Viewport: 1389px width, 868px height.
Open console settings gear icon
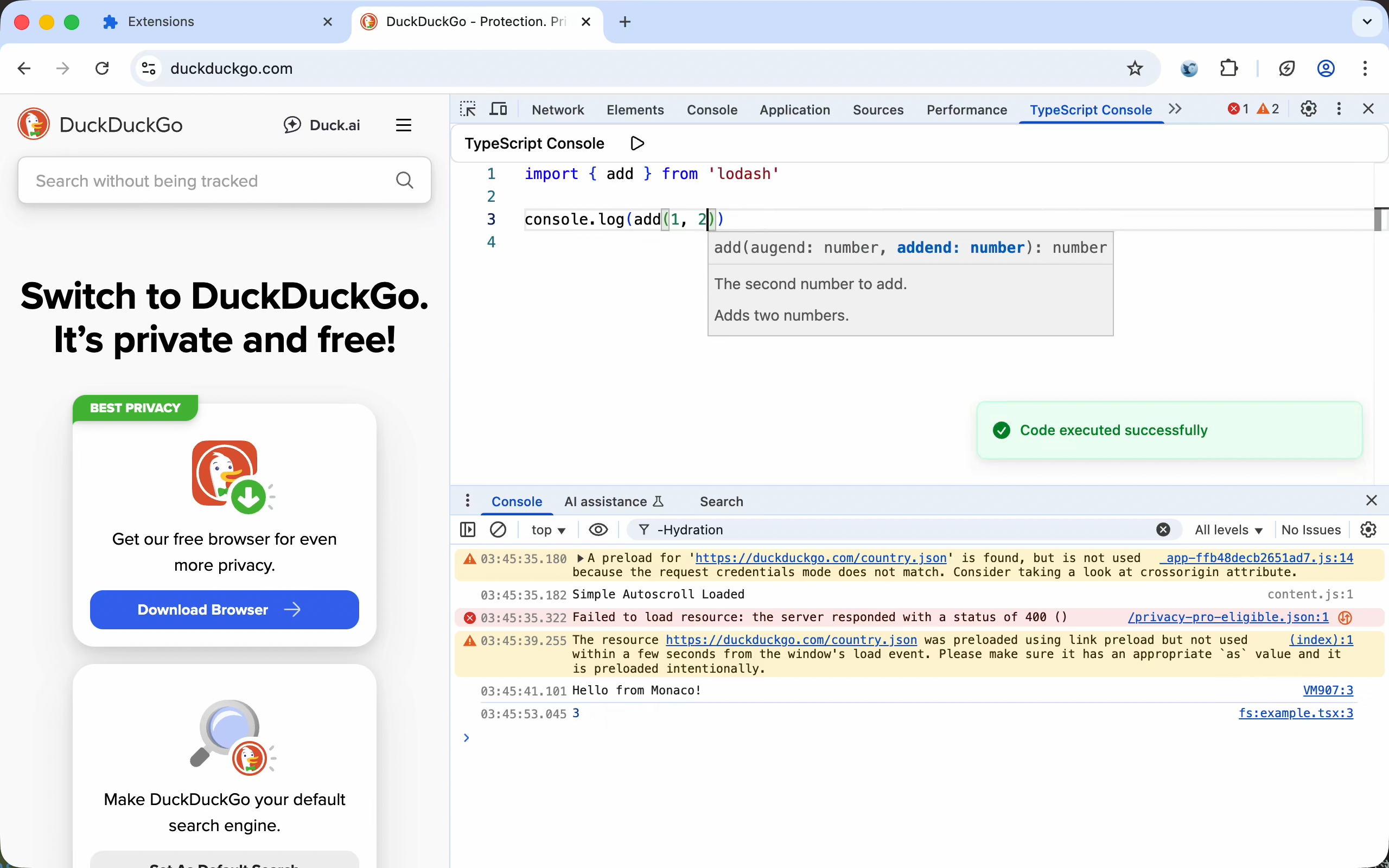(x=1368, y=529)
